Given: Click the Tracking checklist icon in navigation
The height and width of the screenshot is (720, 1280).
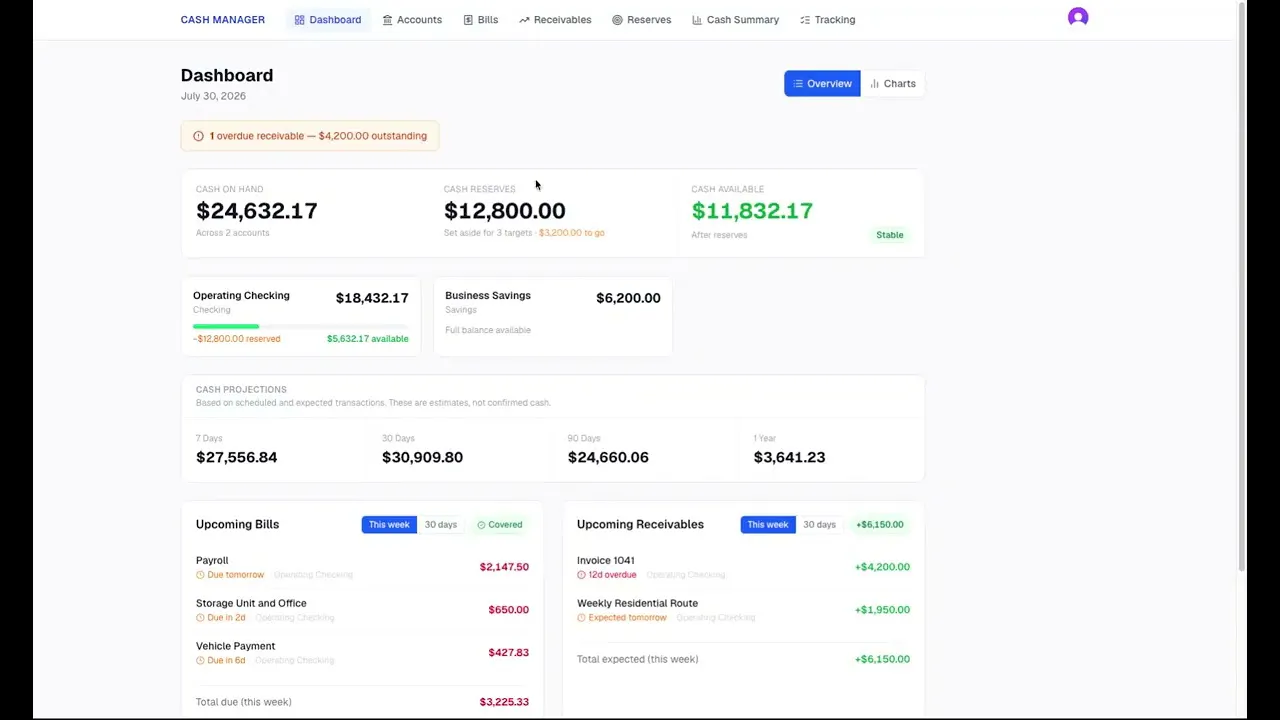Looking at the screenshot, I should pos(805,20).
